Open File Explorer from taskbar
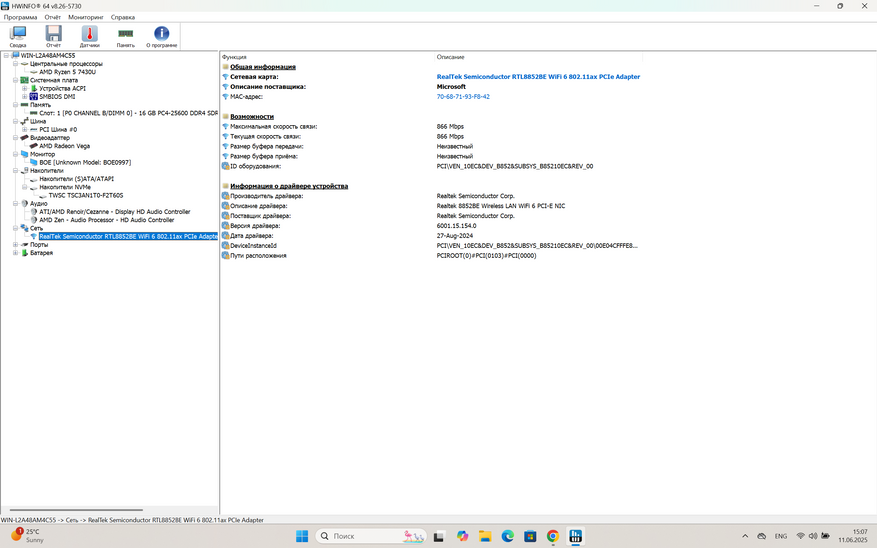Screen dimensions: 877x548 click(x=485, y=536)
